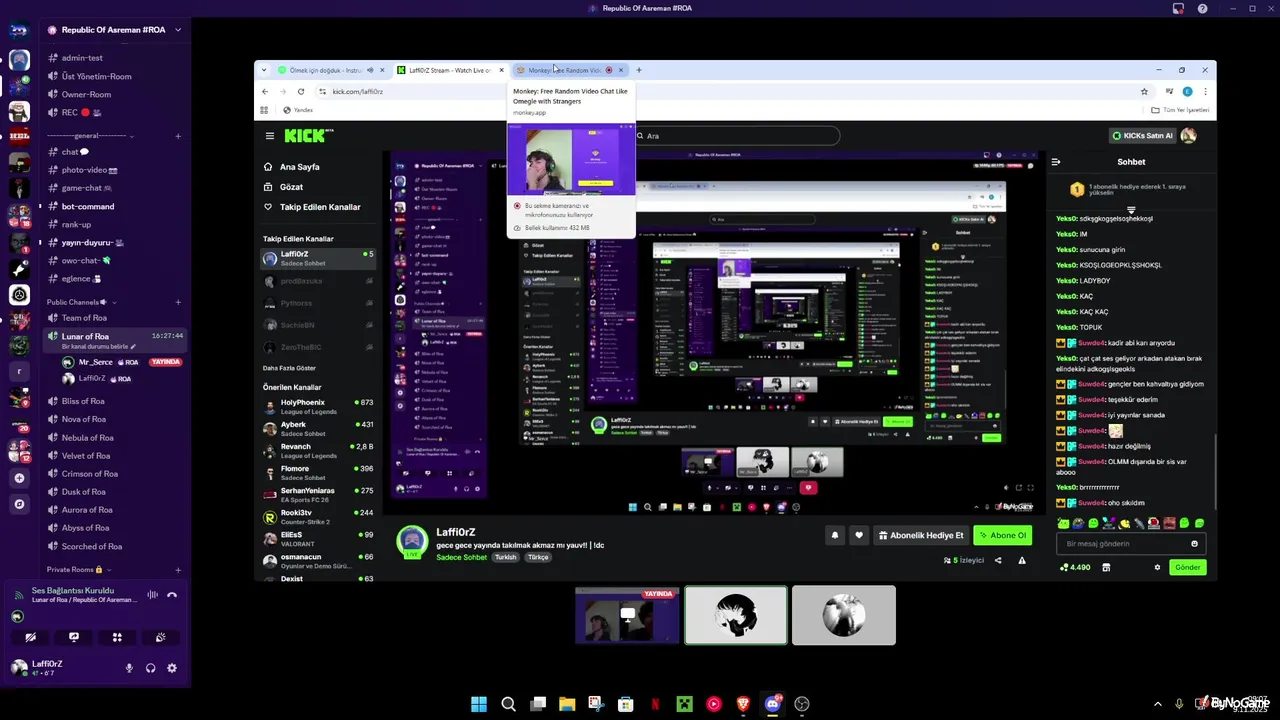Click the Kick search field Ara
Image resolution: width=1280 pixels, height=720 pixels.
(735, 136)
